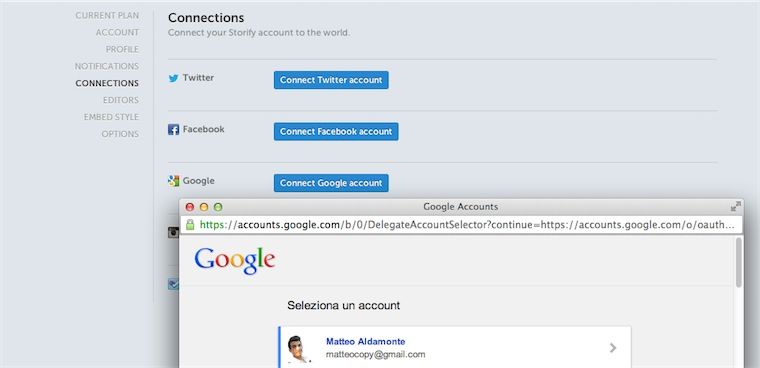
Task: Close the Google Accounts popup window
Action: [190, 207]
